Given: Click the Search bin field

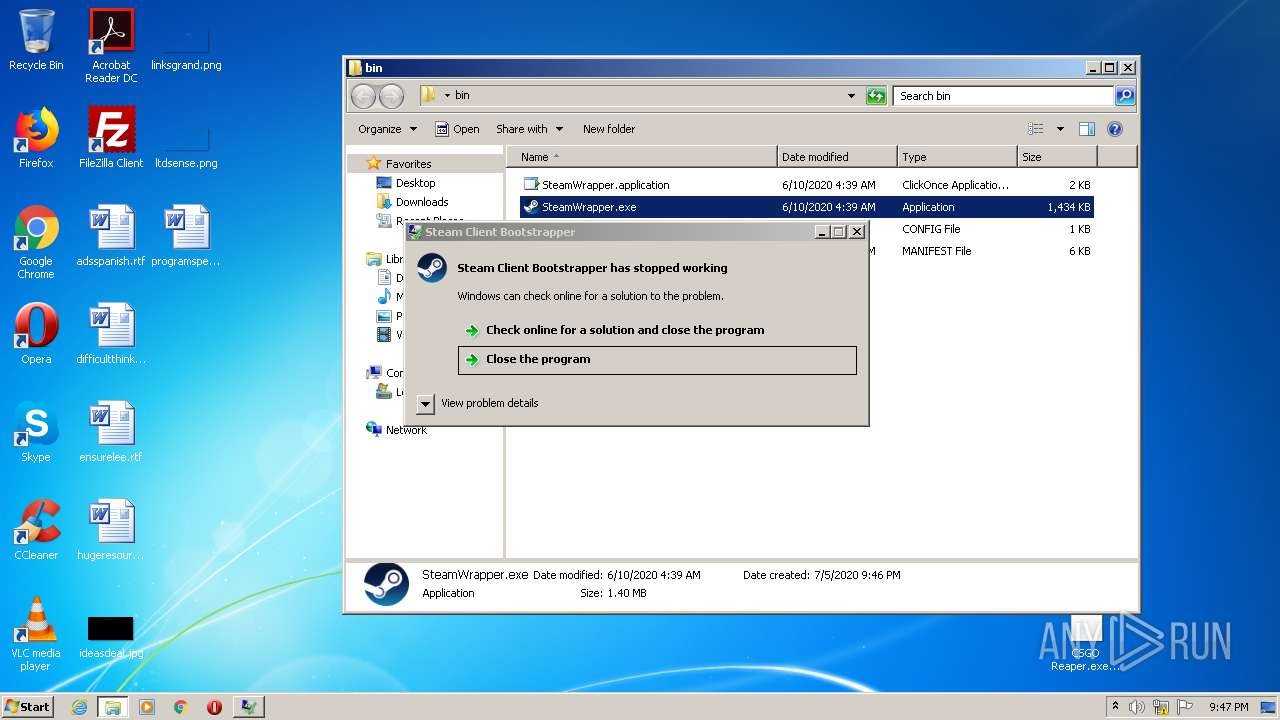Looking at the screenshot, I should tap(1003, 96).
